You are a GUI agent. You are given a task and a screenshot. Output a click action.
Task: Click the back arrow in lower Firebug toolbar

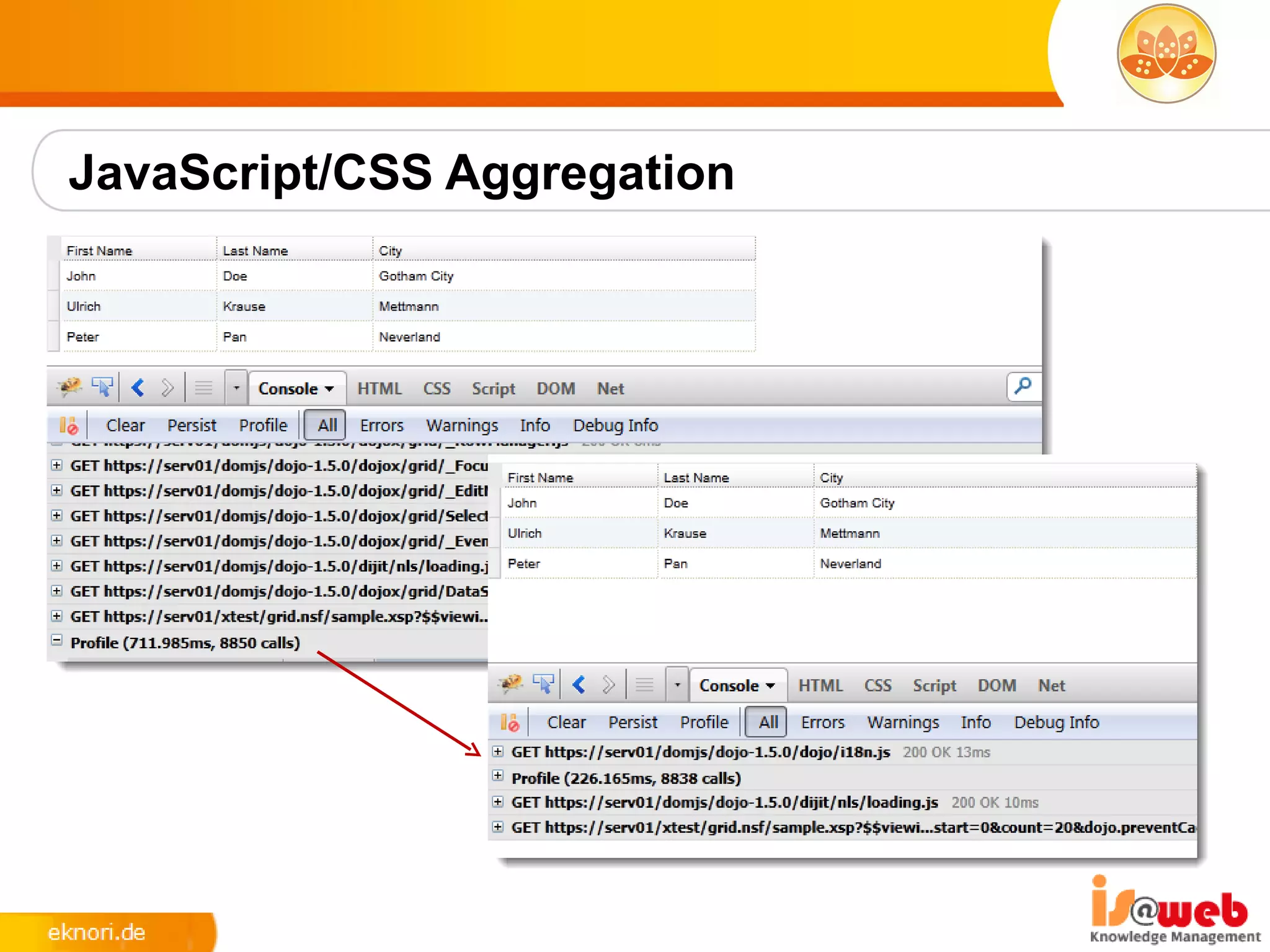coord(579,685)
